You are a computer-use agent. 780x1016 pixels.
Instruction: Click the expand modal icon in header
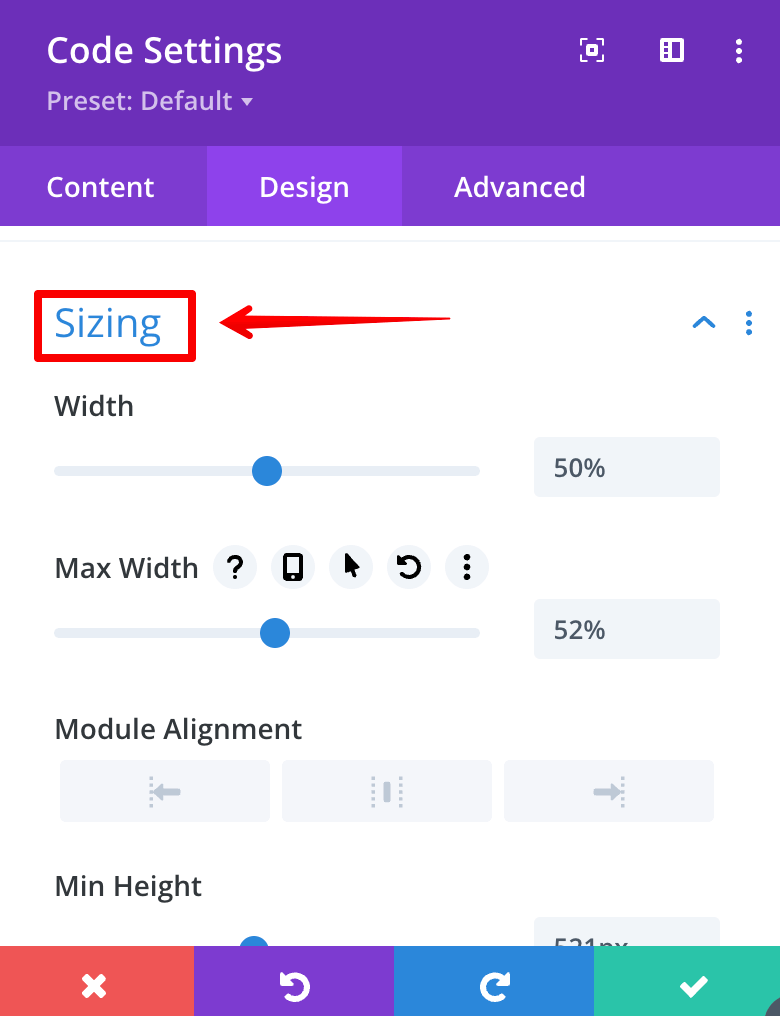click(x=591, y=50)
